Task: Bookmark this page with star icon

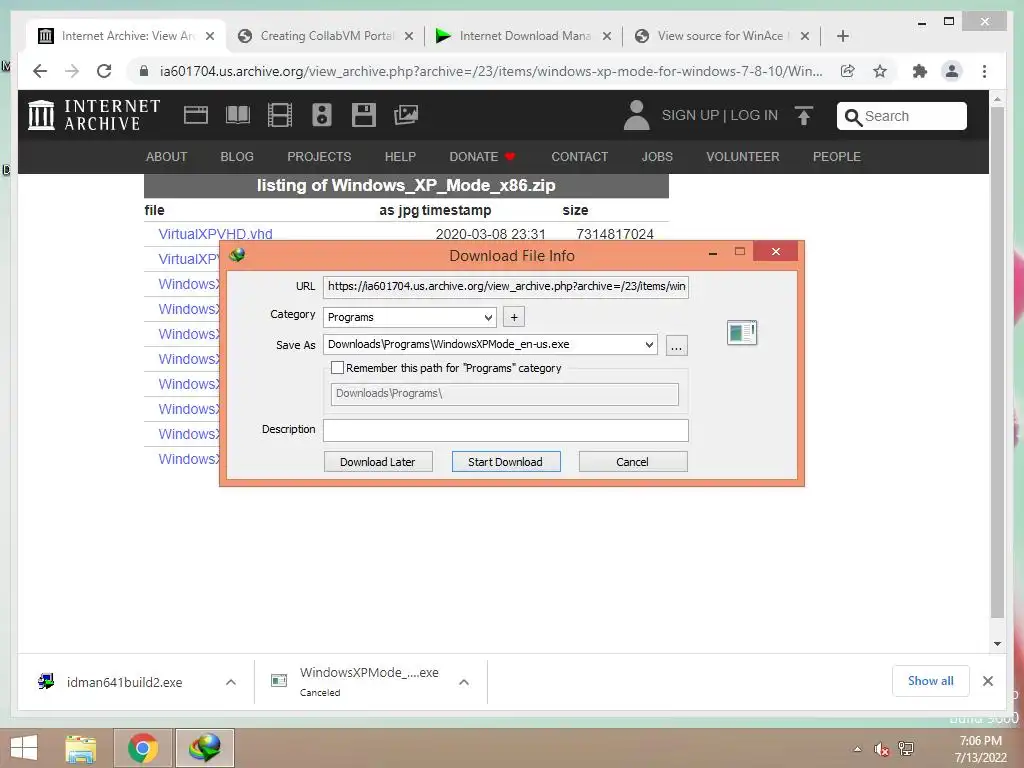Action: click(x=880, y=71)
